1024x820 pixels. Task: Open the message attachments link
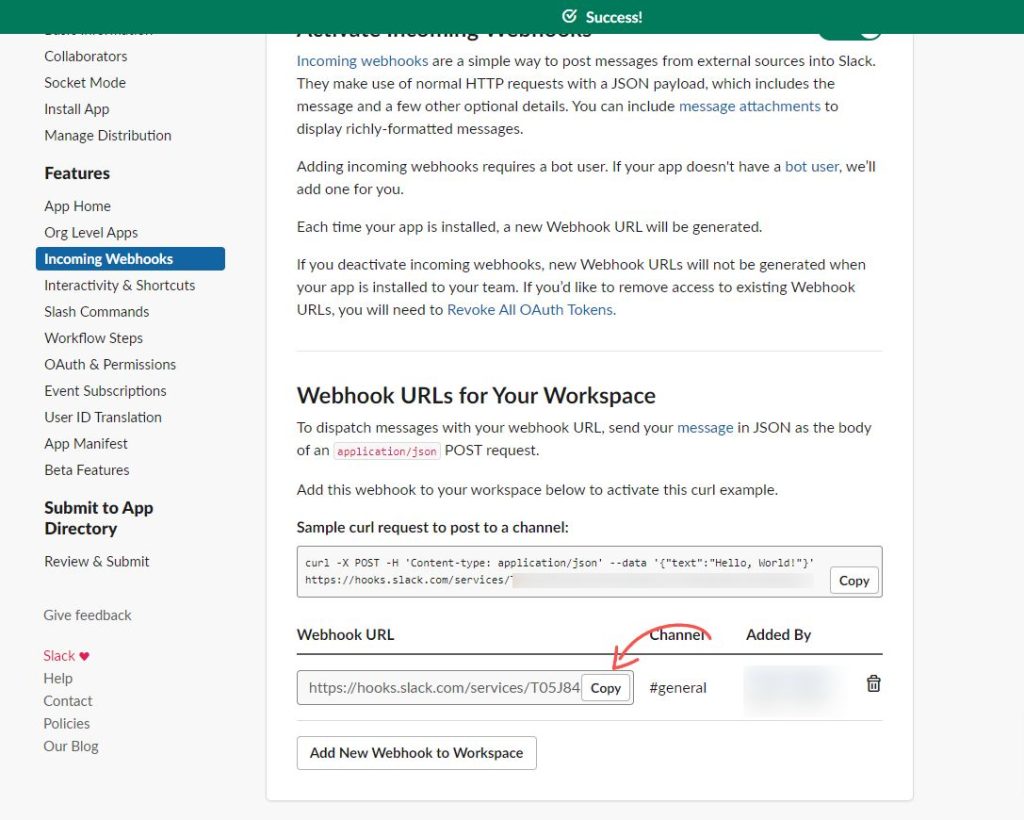click(x=749, y=106)
